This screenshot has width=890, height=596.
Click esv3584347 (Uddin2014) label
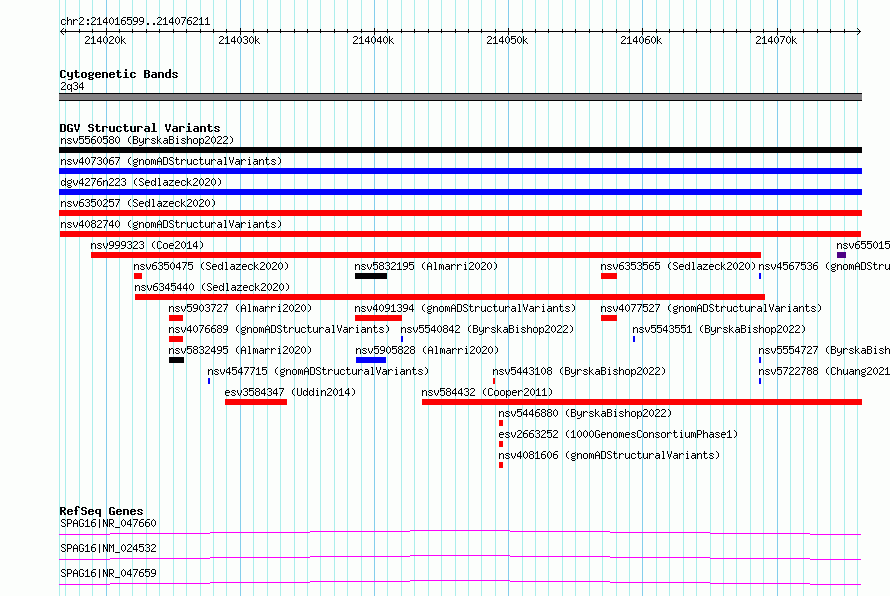(x=290, y=392)
